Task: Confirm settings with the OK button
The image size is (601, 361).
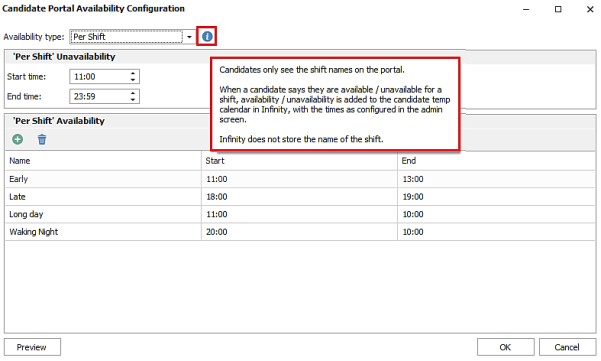Action: (x=506, y=347)
